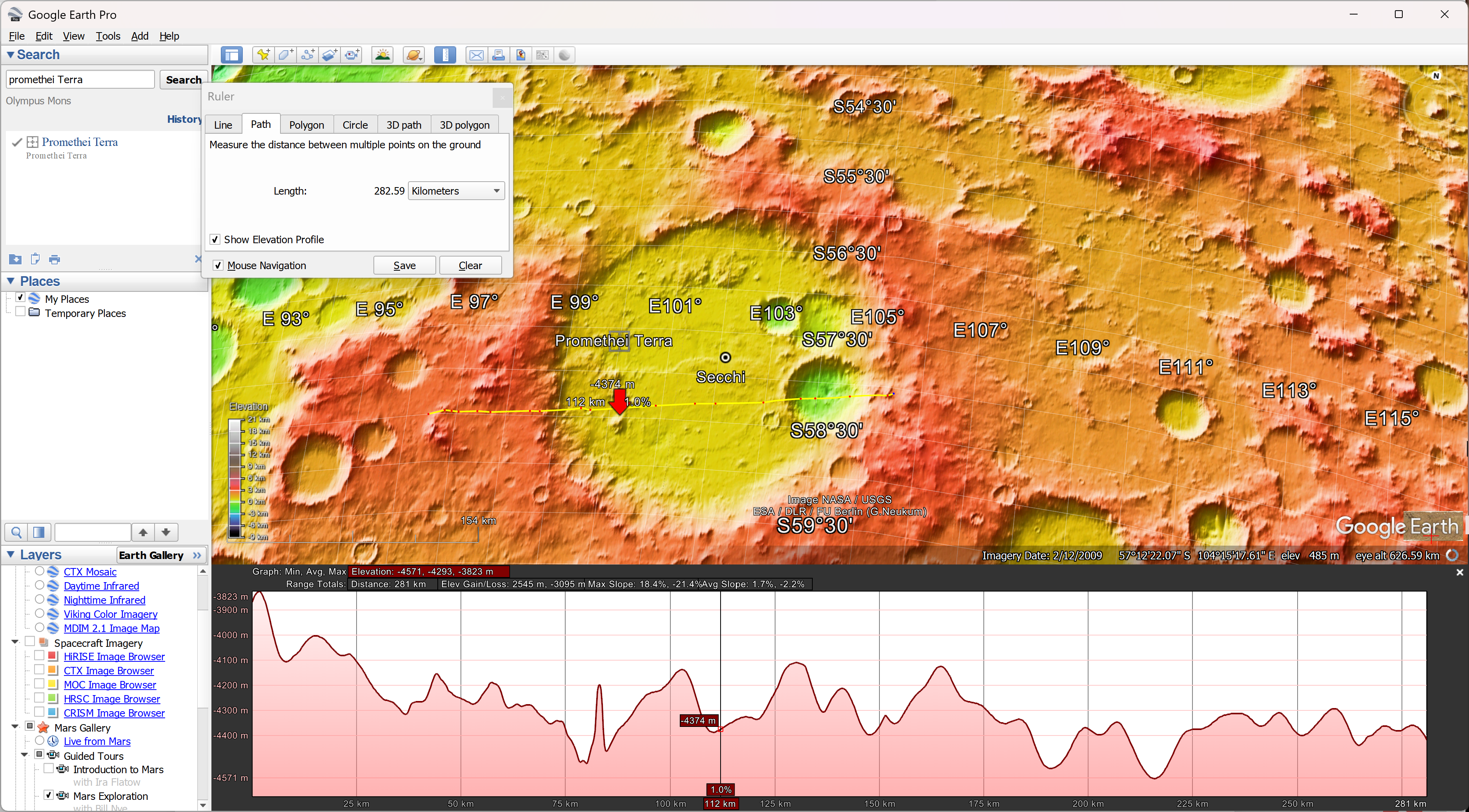Toggle the sunlight across landscape icon
Viewport: 1469px width, 812px height.
tap(383, 55)
